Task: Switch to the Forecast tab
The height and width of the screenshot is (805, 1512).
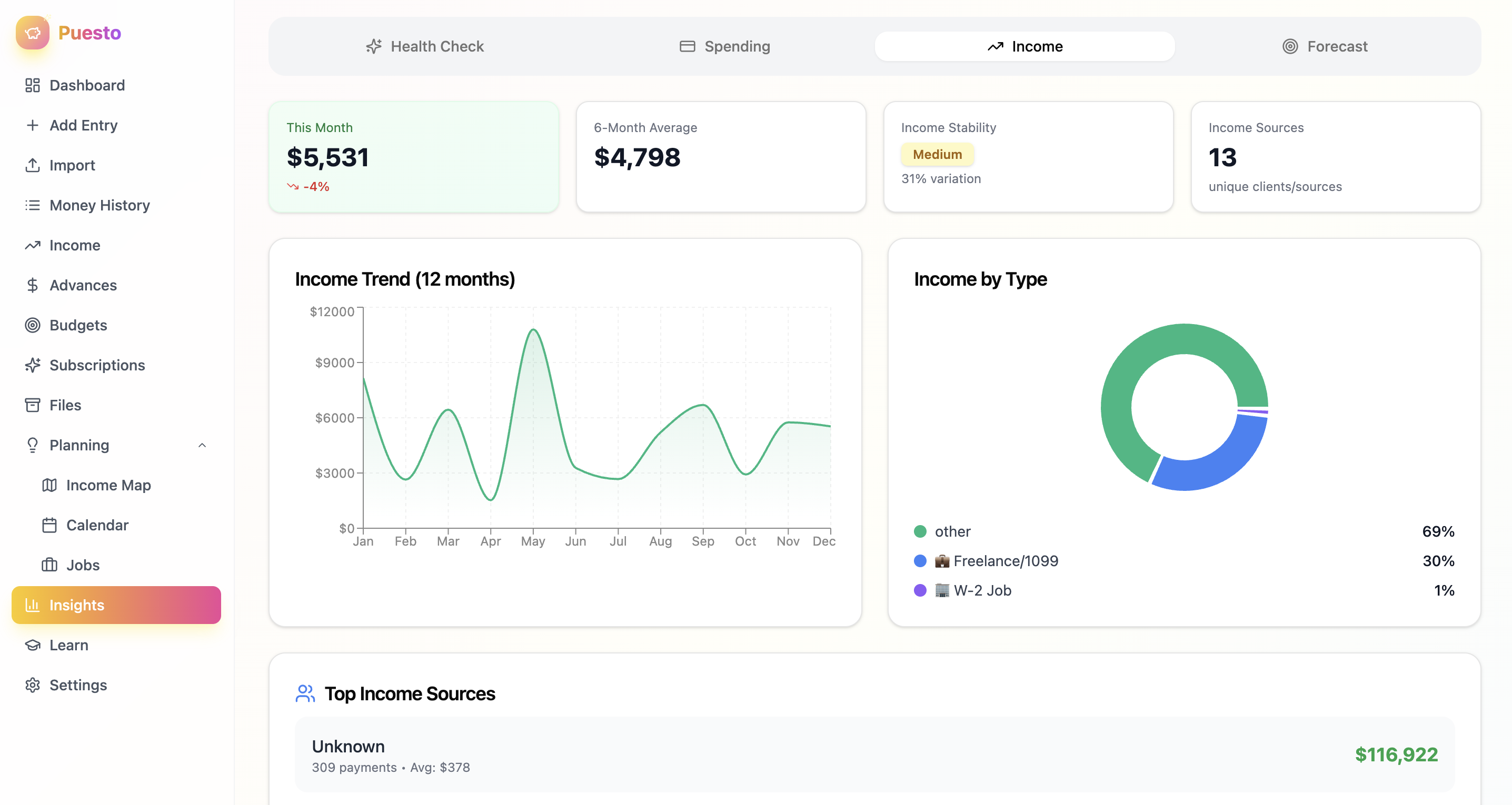Action: tap(1324, 46)
